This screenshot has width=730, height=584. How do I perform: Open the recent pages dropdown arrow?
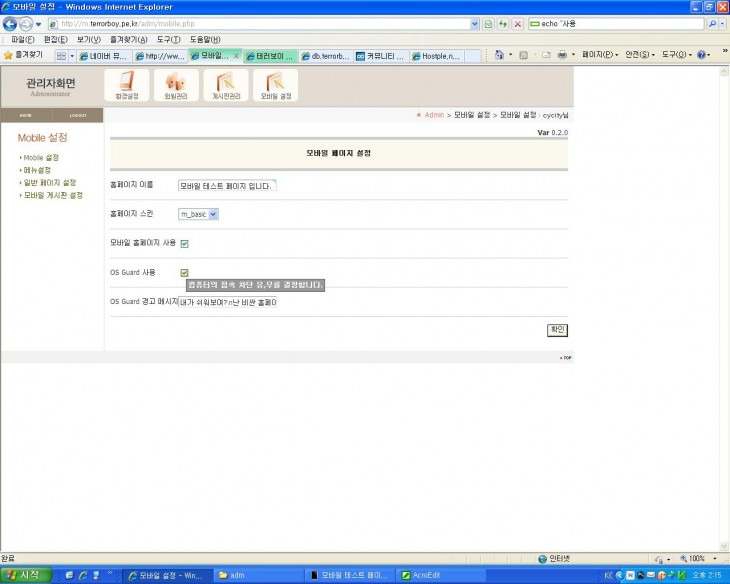[x=39, y=24]
